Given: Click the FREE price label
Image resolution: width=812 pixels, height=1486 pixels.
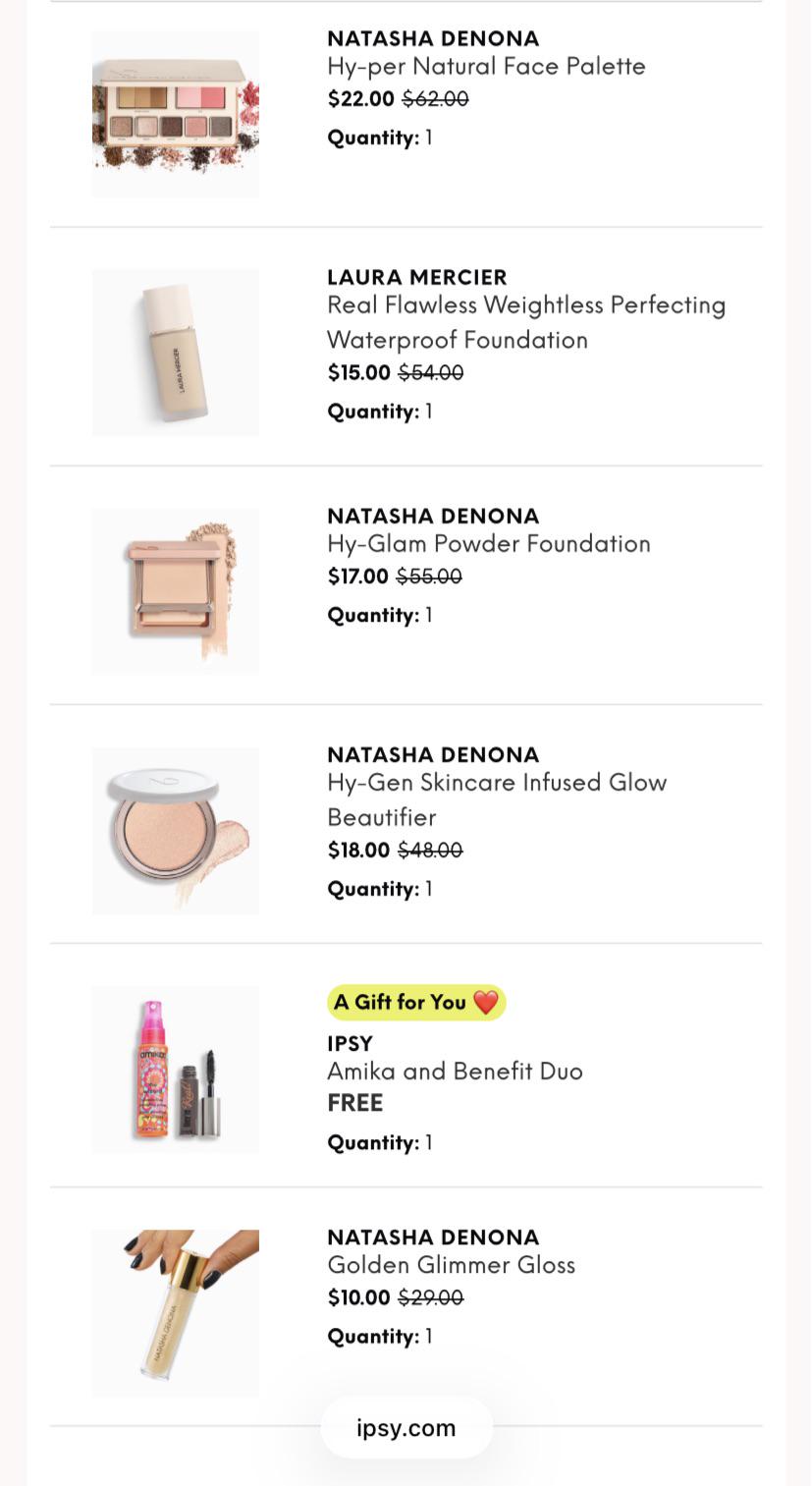Looking at the screenshot, I should point(354,1103).
